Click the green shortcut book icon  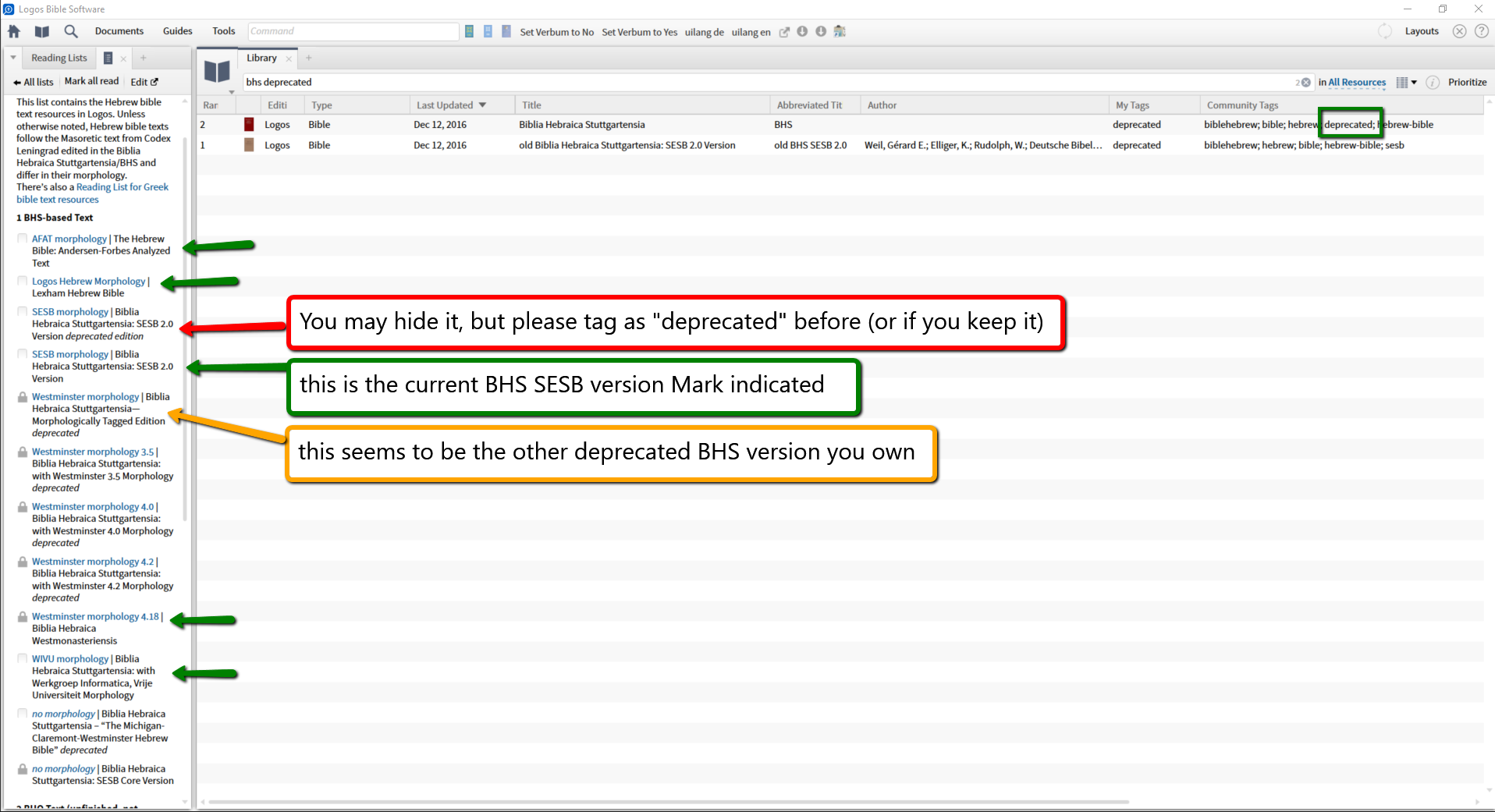tap(469, 31)
